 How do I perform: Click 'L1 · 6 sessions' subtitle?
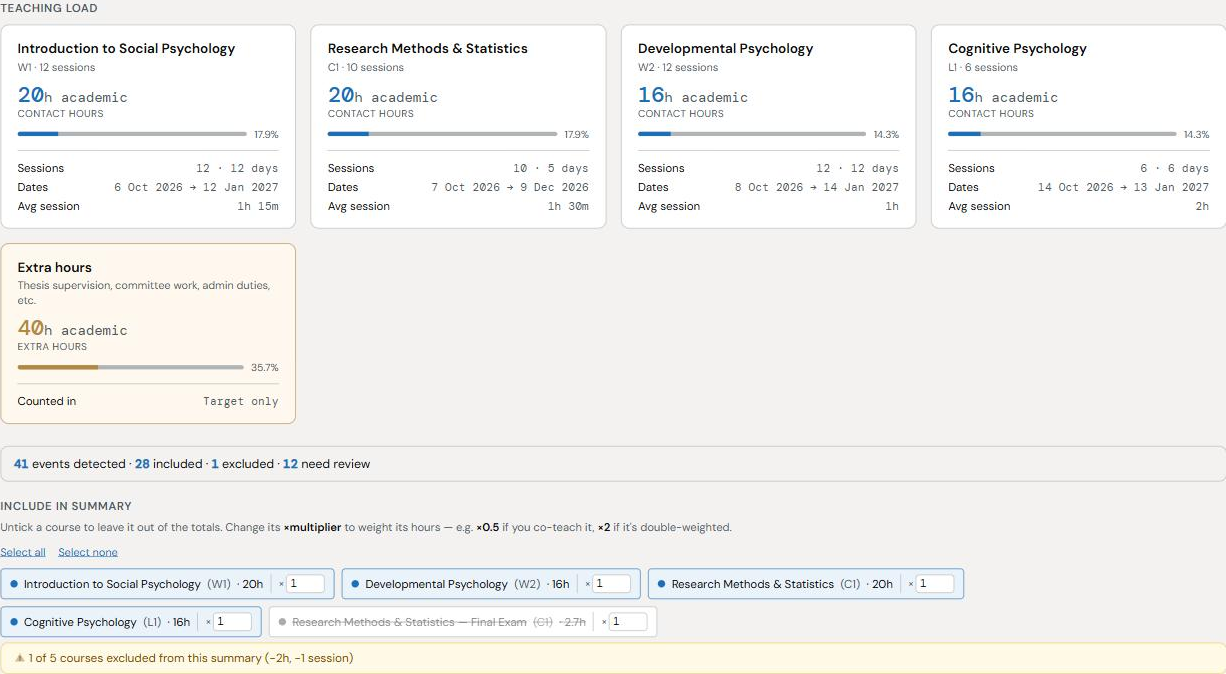tap(983, 67)
